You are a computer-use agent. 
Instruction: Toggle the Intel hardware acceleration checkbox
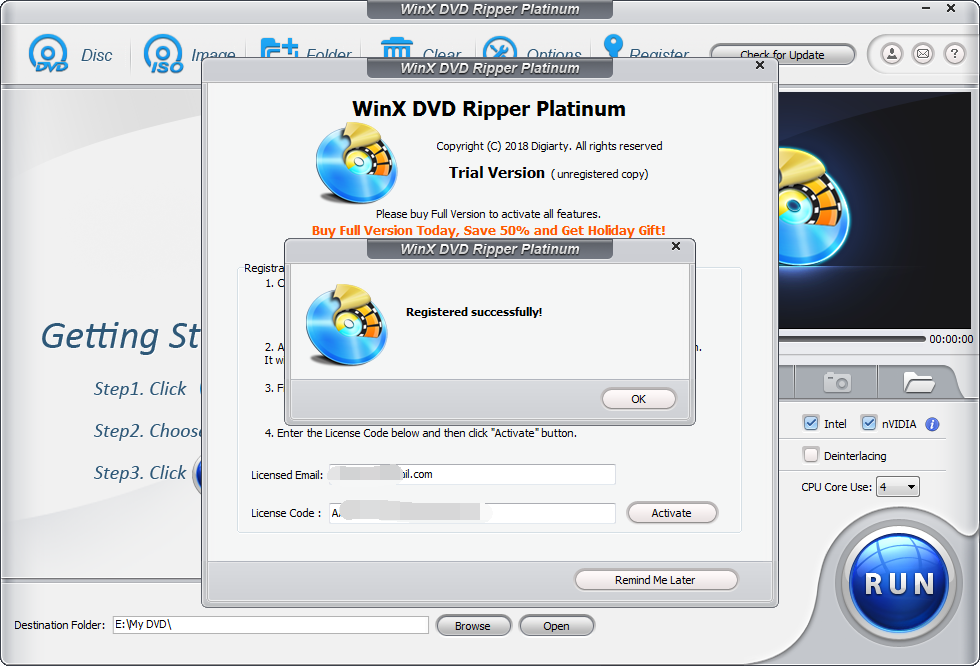click(811, 423)
